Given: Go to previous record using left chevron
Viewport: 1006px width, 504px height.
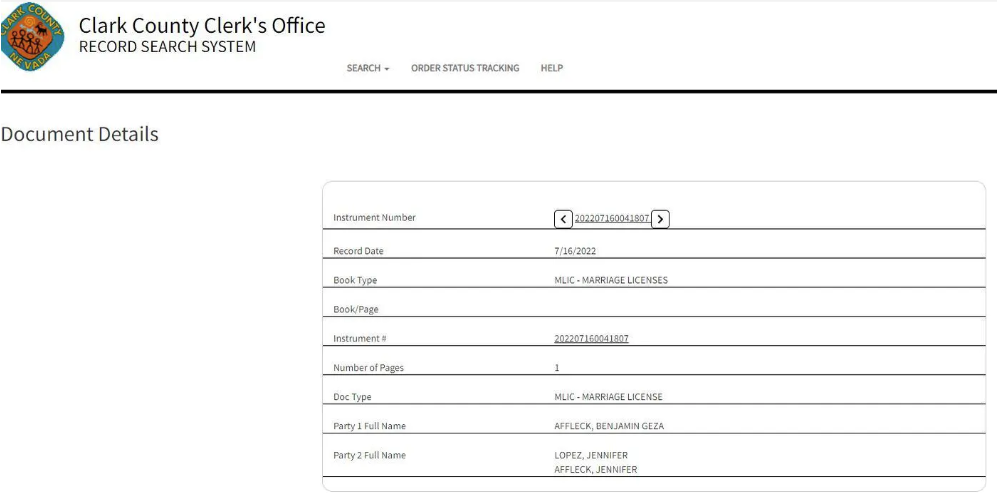Looking at the screenshot, I should [x=564, y=219].
